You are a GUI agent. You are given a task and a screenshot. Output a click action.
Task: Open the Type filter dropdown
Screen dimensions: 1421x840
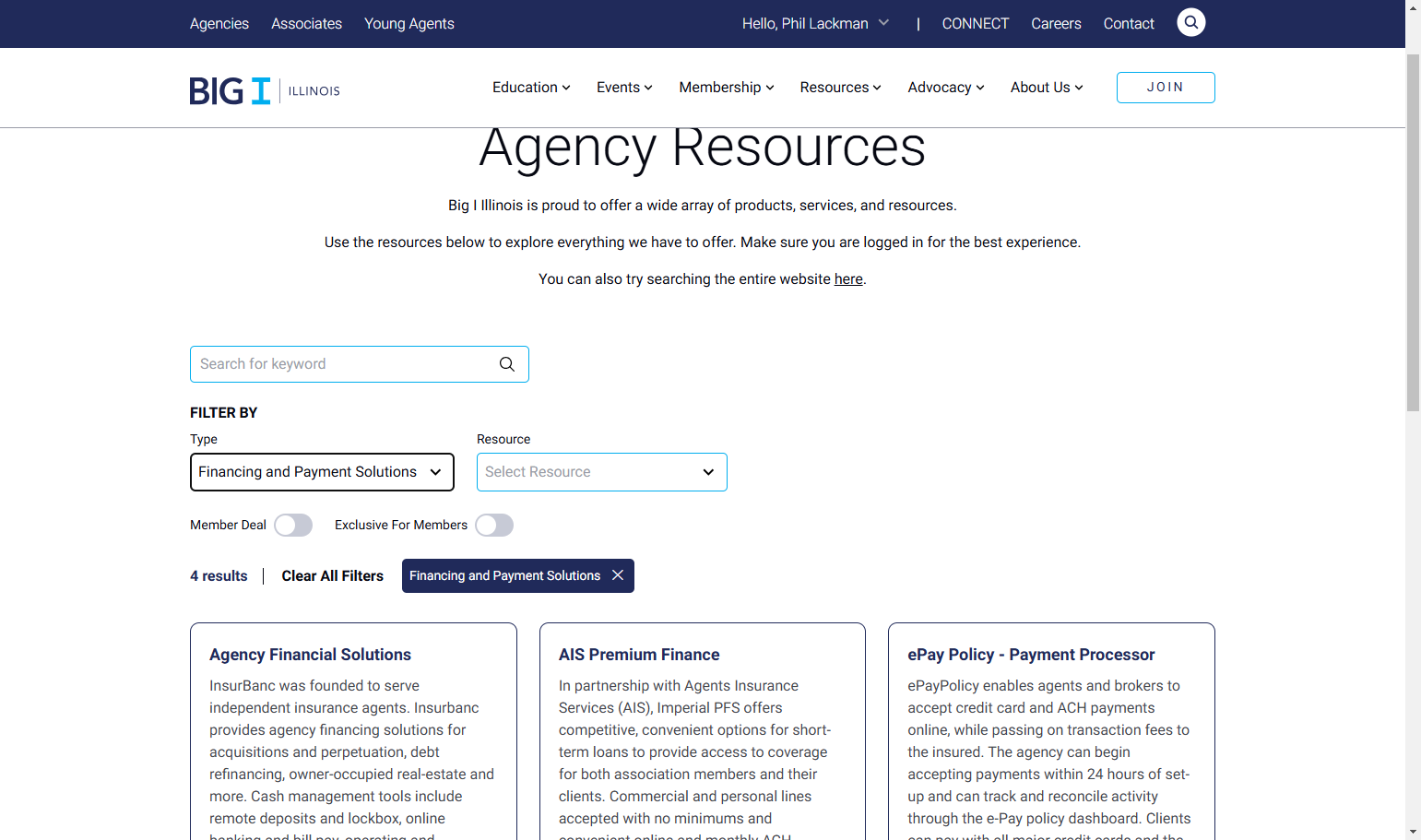tap(322, 472)
